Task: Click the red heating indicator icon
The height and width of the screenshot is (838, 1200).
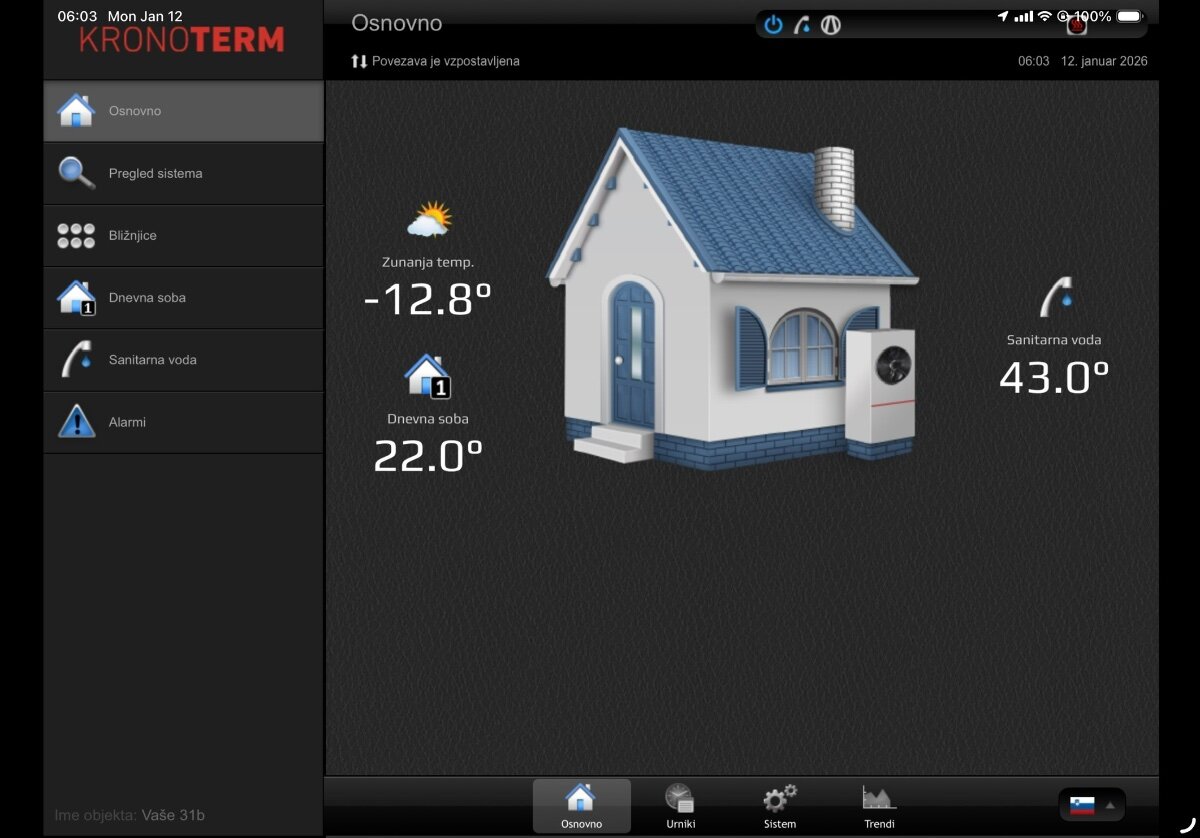Action: (x=1077, y=27)
